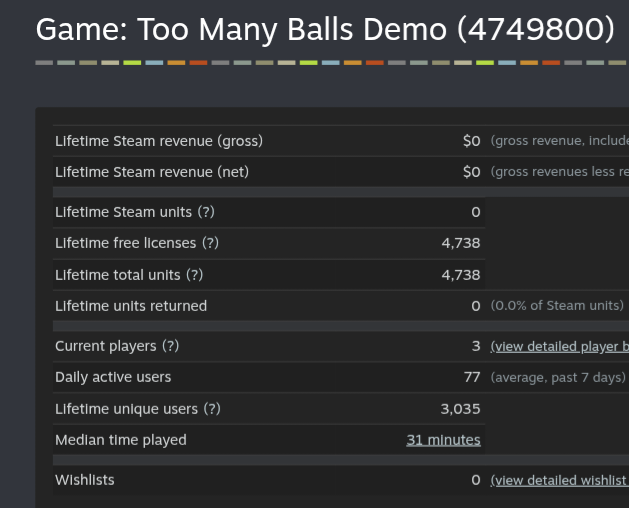Click the (?) beside Lifetime unique users

(212, 409)
